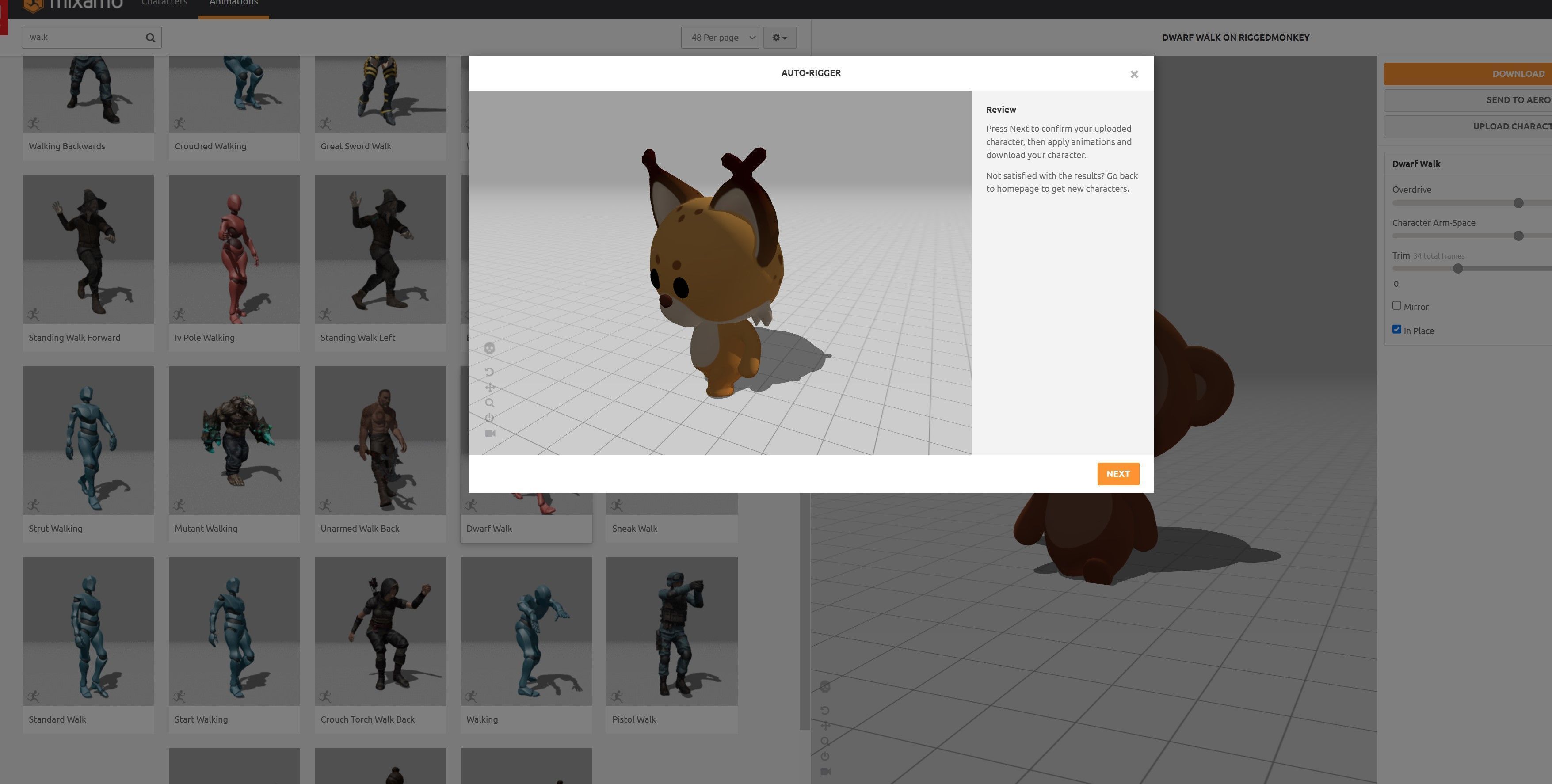Toggle skeleton view icon in main preview
The width and height of the screenshot is (1552, 784).
825,687
